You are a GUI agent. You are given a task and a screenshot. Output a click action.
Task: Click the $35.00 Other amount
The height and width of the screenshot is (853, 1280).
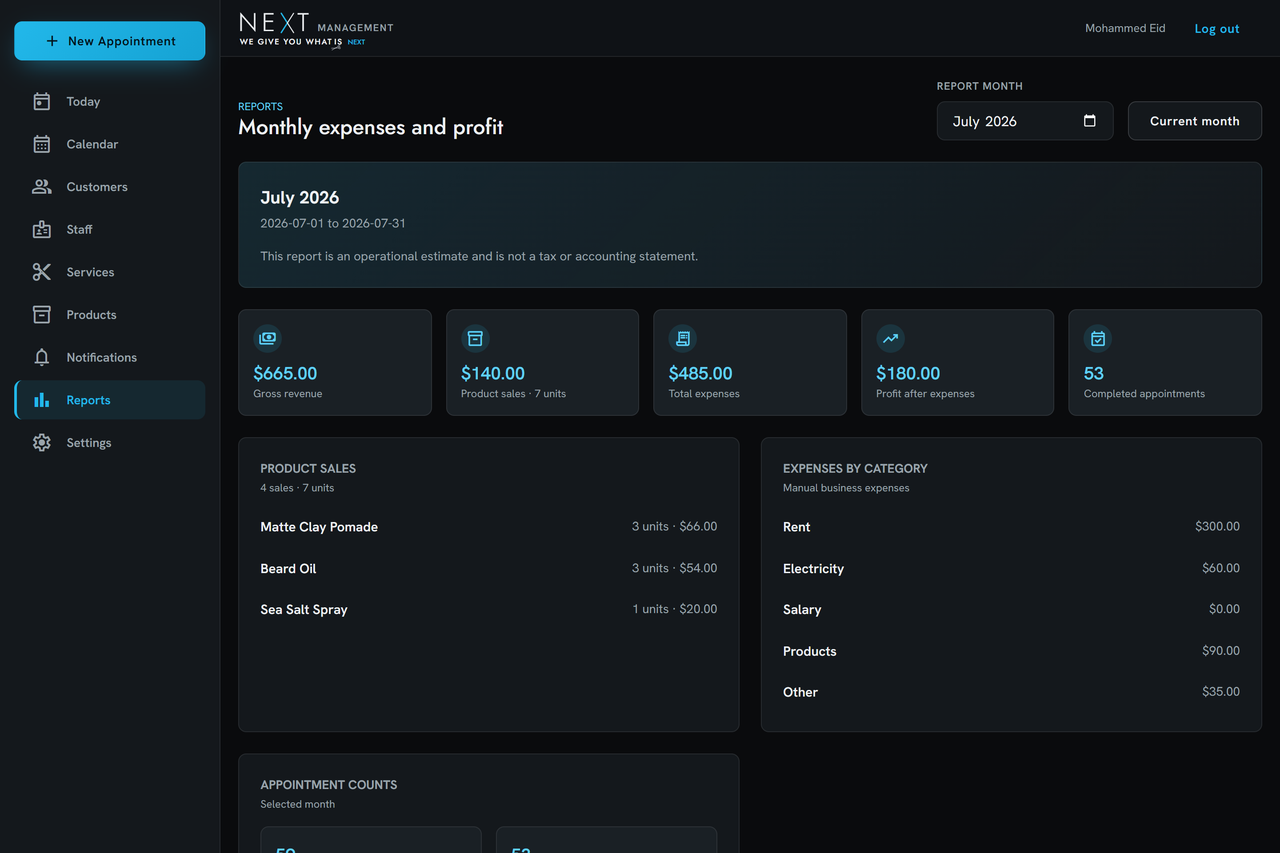pyautogui.click(x=1221, y=691)
